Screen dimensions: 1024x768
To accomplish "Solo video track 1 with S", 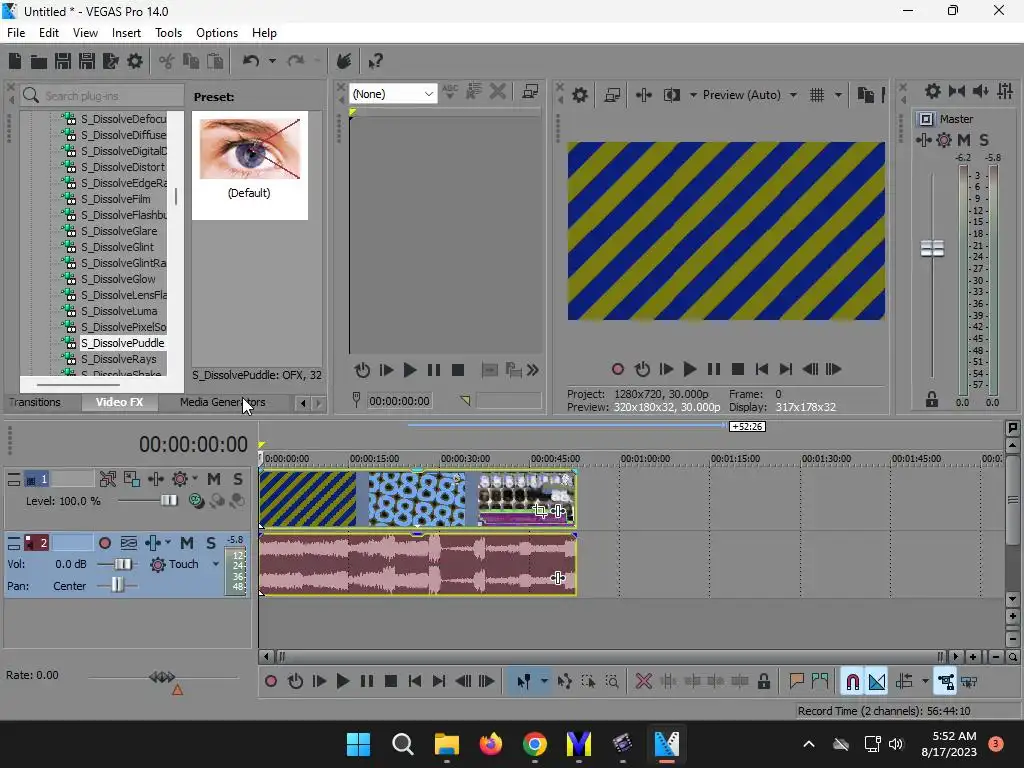I will [238, 479].
